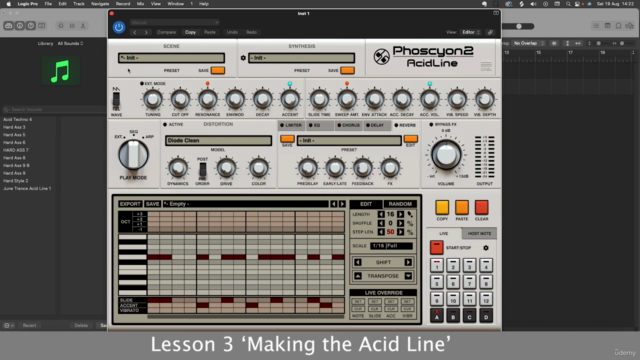This screenshot has height=360, width=640.
Task: Click the plugin header Compare button
Action: pos(167,32)
